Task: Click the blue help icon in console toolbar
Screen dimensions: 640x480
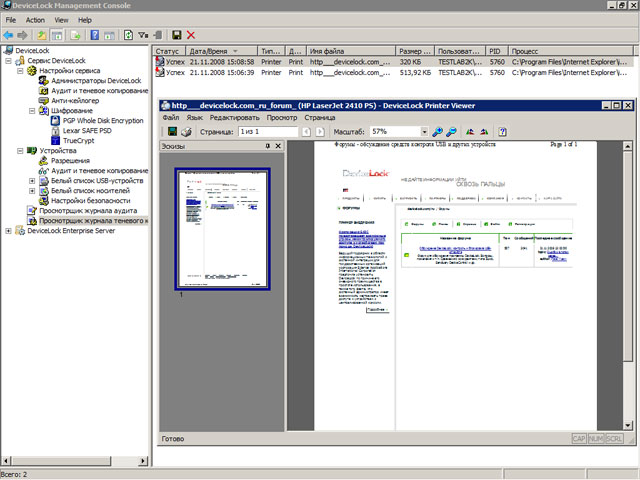Action: pyautogui.click(x=95, y=35)
